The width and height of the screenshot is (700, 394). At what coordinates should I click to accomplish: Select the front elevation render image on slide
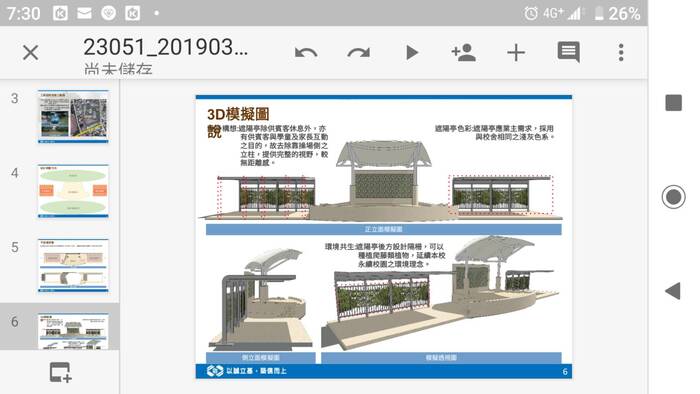(380, 181)
